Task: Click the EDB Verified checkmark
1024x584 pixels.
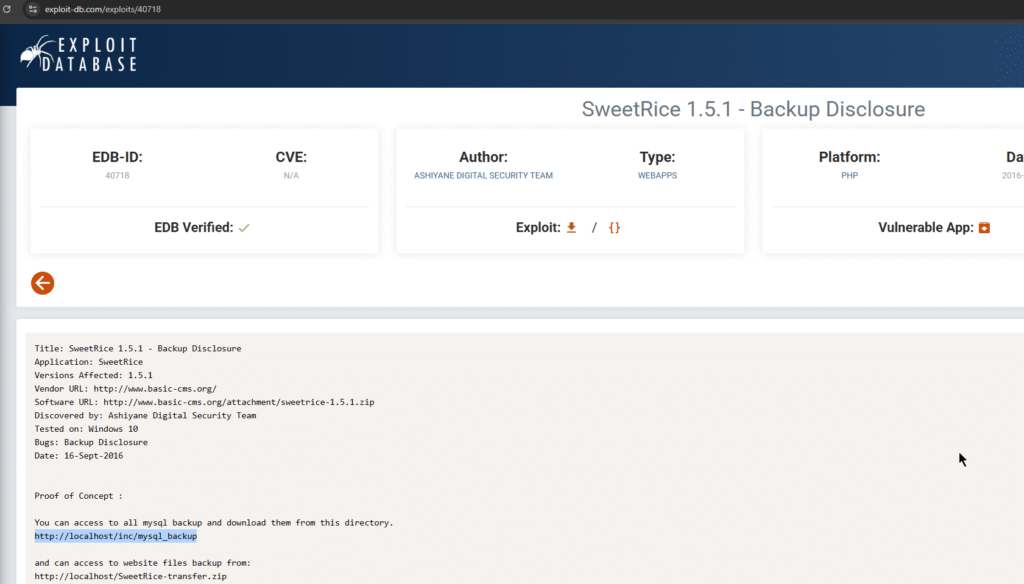Action: 244,228
